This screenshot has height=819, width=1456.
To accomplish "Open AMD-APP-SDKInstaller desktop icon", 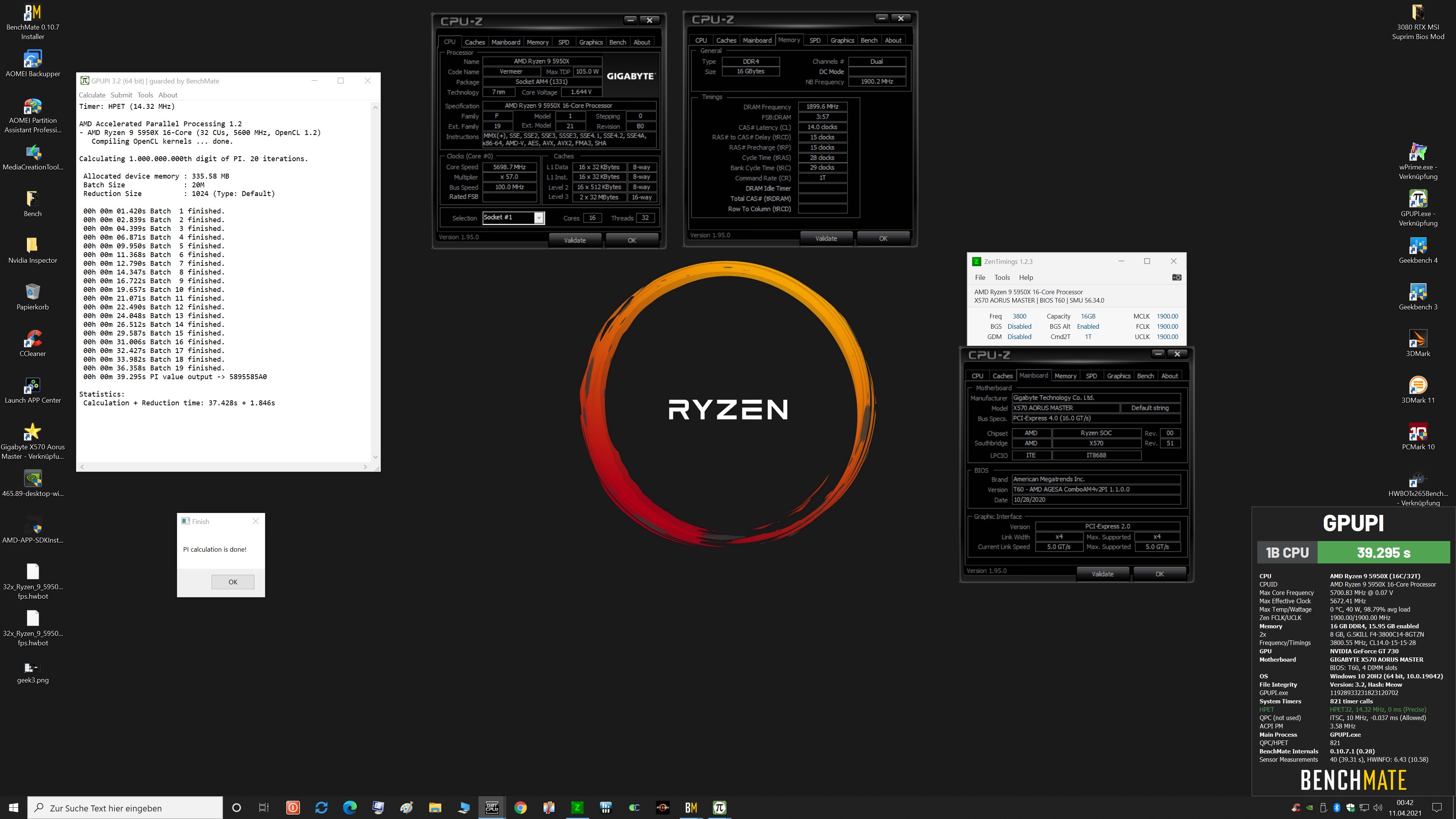I will point(33,530).
